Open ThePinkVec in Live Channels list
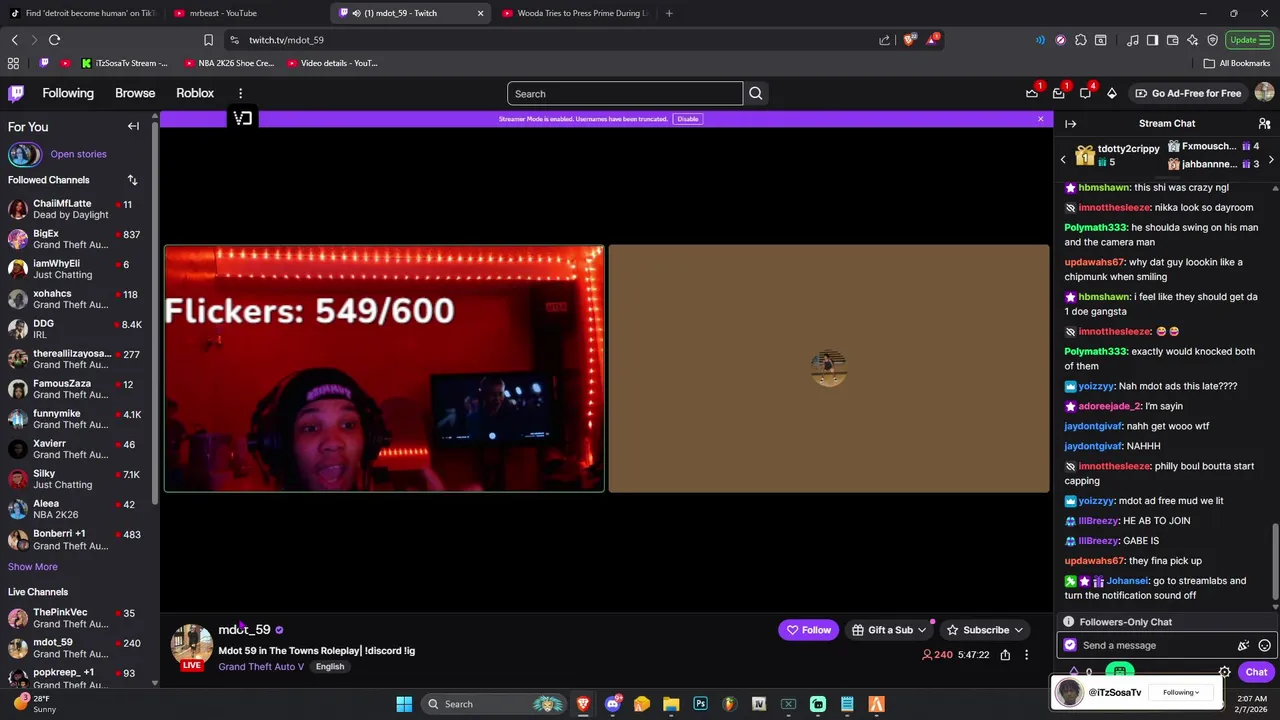Image resolution: width=1280 pixels, height=720 pixels. (75, 618)
